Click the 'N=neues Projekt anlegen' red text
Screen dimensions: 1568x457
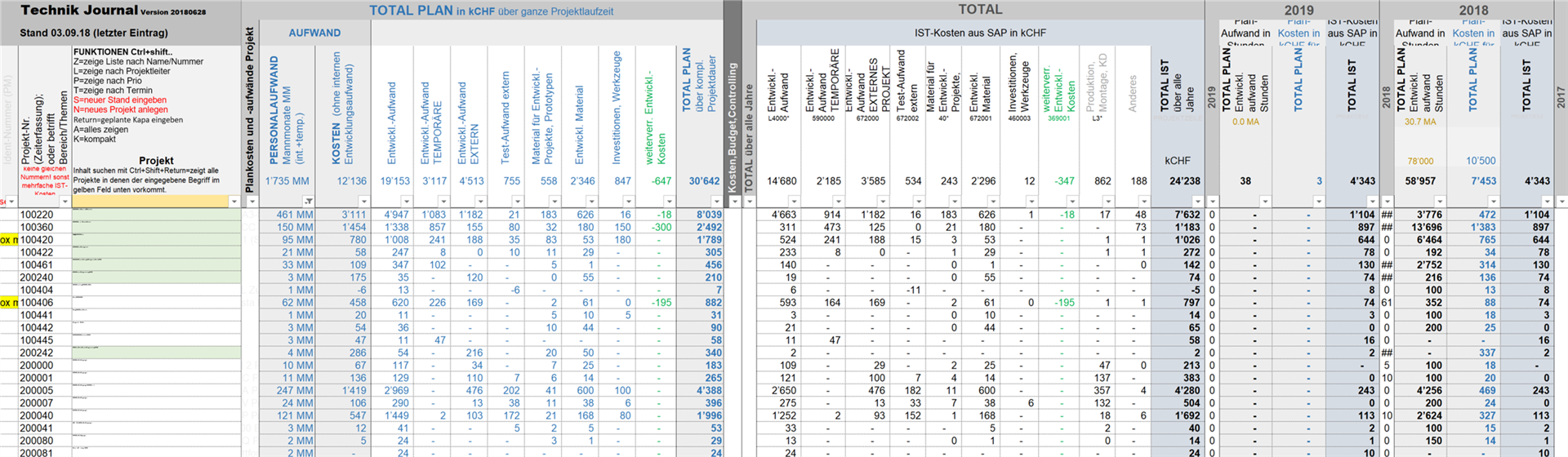point(121,109)
